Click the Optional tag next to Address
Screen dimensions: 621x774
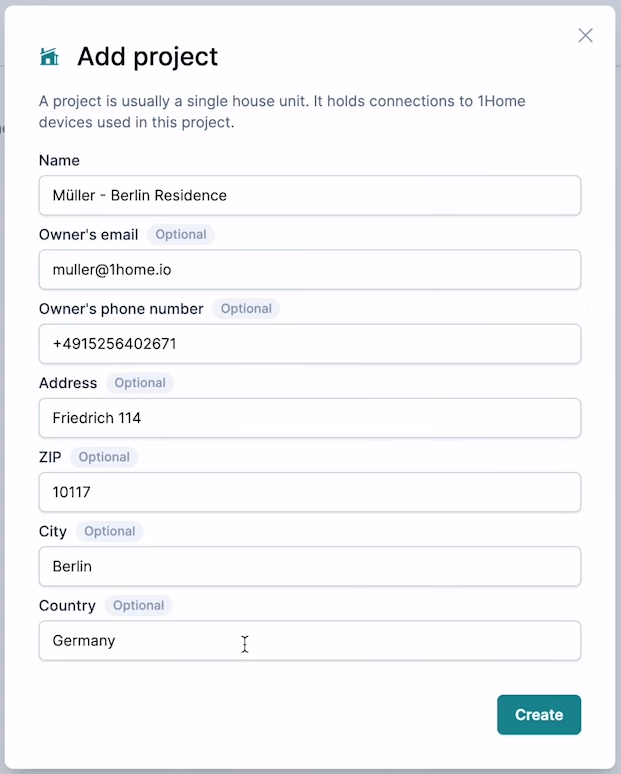(140, 383)
